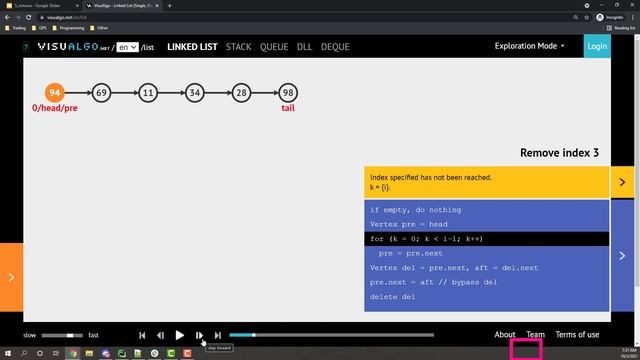
Task: Open Chrome from the taskbar
Action: (x=73, y=353)
